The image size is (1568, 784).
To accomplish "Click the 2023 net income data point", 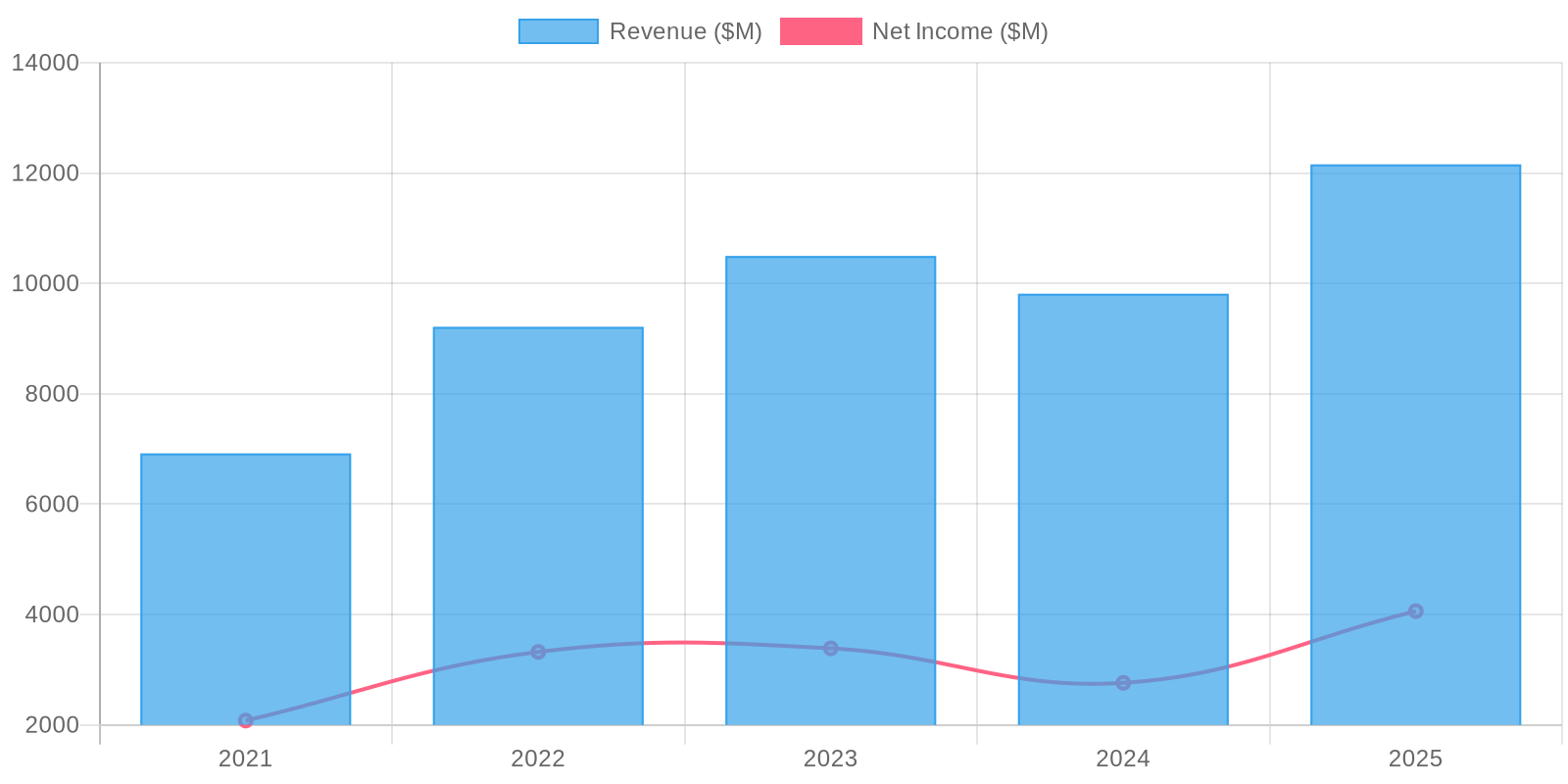I will tap(830, 648).
